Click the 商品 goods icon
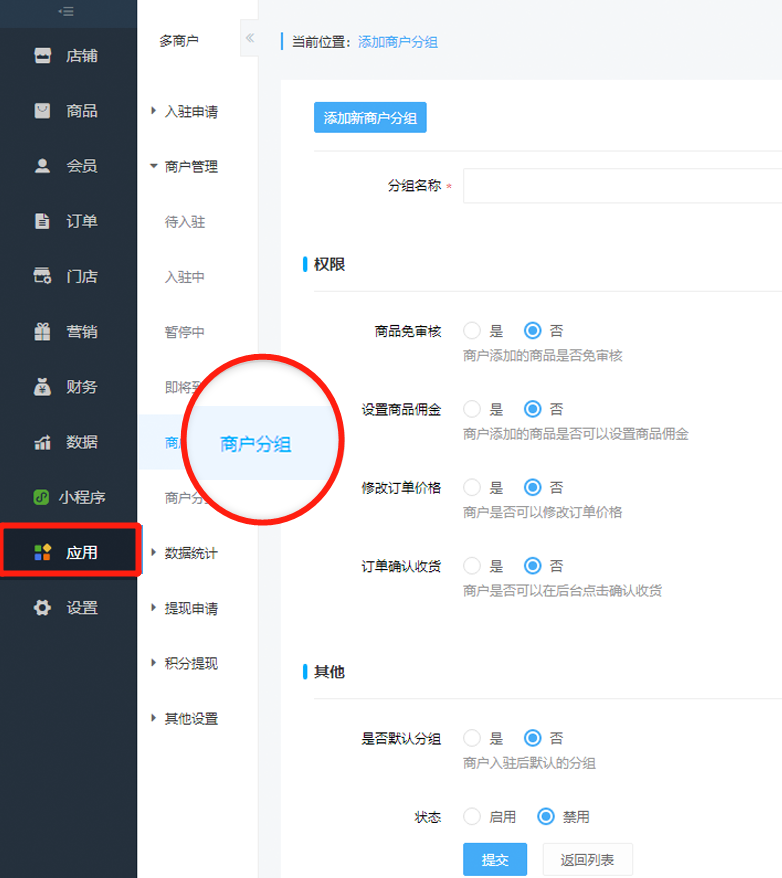The height and width of the screenshot is (878, 782). [x=43, y=111]
